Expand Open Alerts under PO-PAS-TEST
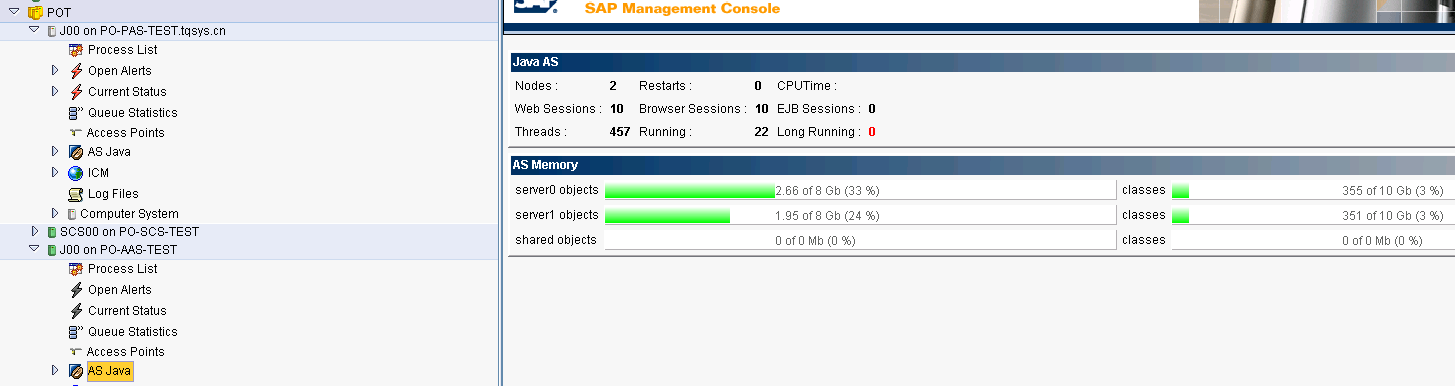 coord(55,70)
